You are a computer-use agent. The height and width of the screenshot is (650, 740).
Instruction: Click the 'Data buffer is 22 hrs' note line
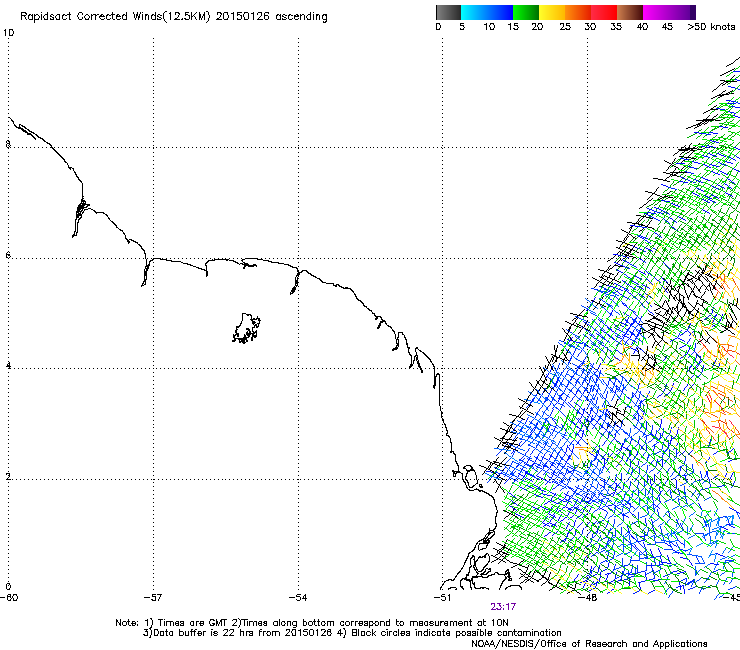click(352, 633)
